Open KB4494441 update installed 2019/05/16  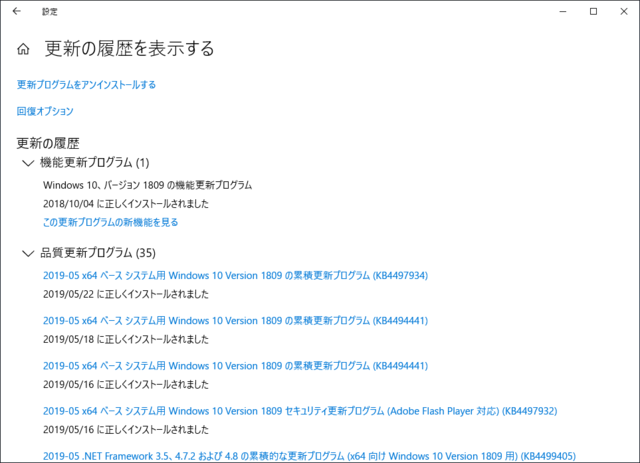coord(236,366)
